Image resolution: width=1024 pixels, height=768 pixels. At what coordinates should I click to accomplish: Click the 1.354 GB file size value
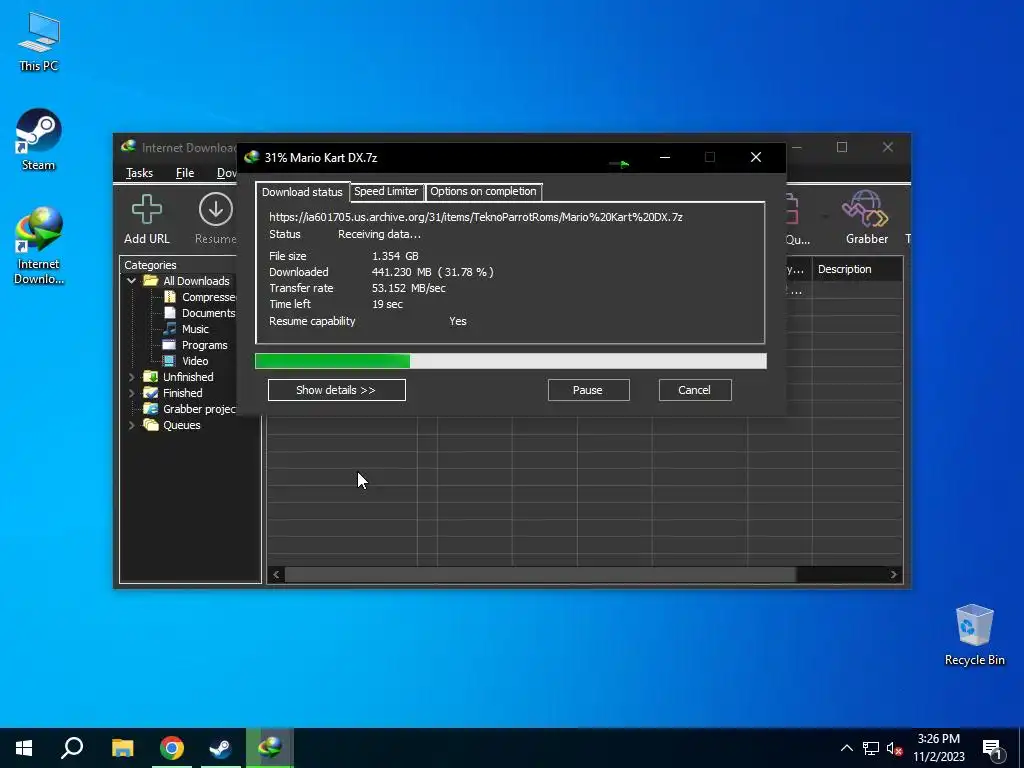click(395, 256)
